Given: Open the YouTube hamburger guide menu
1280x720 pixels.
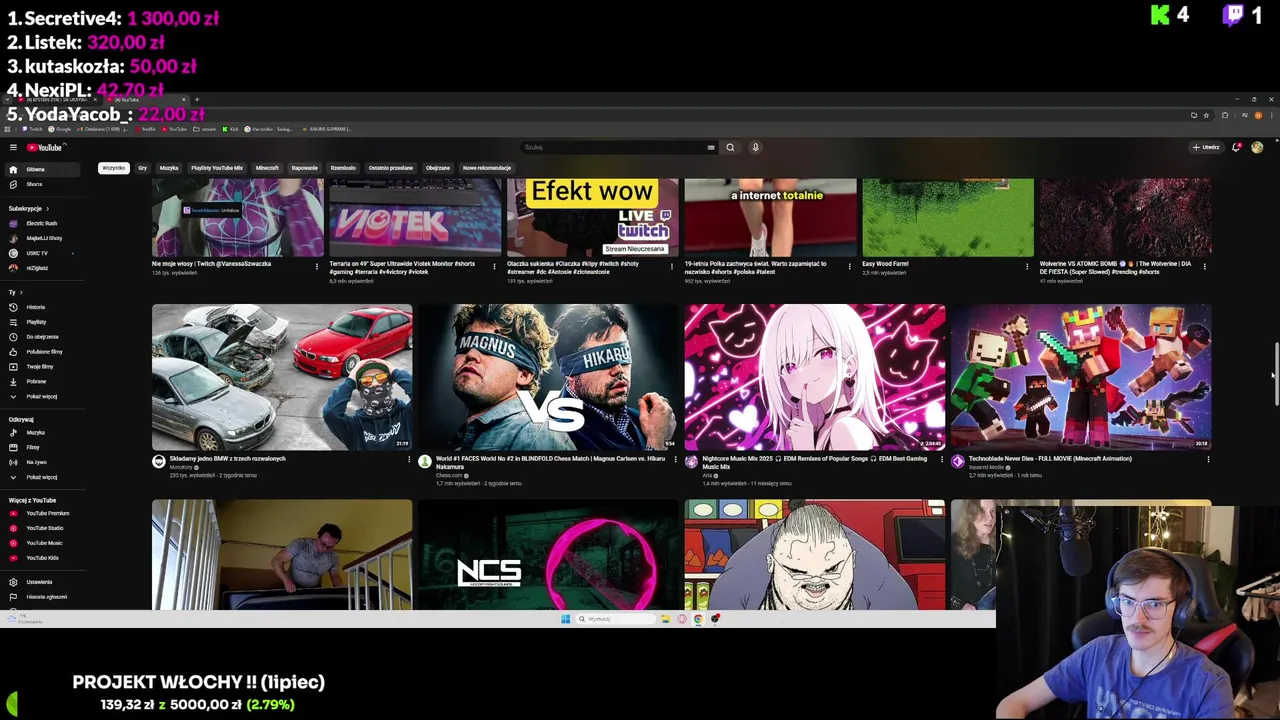Looking at the screenshot, I should tap(13, 147).
